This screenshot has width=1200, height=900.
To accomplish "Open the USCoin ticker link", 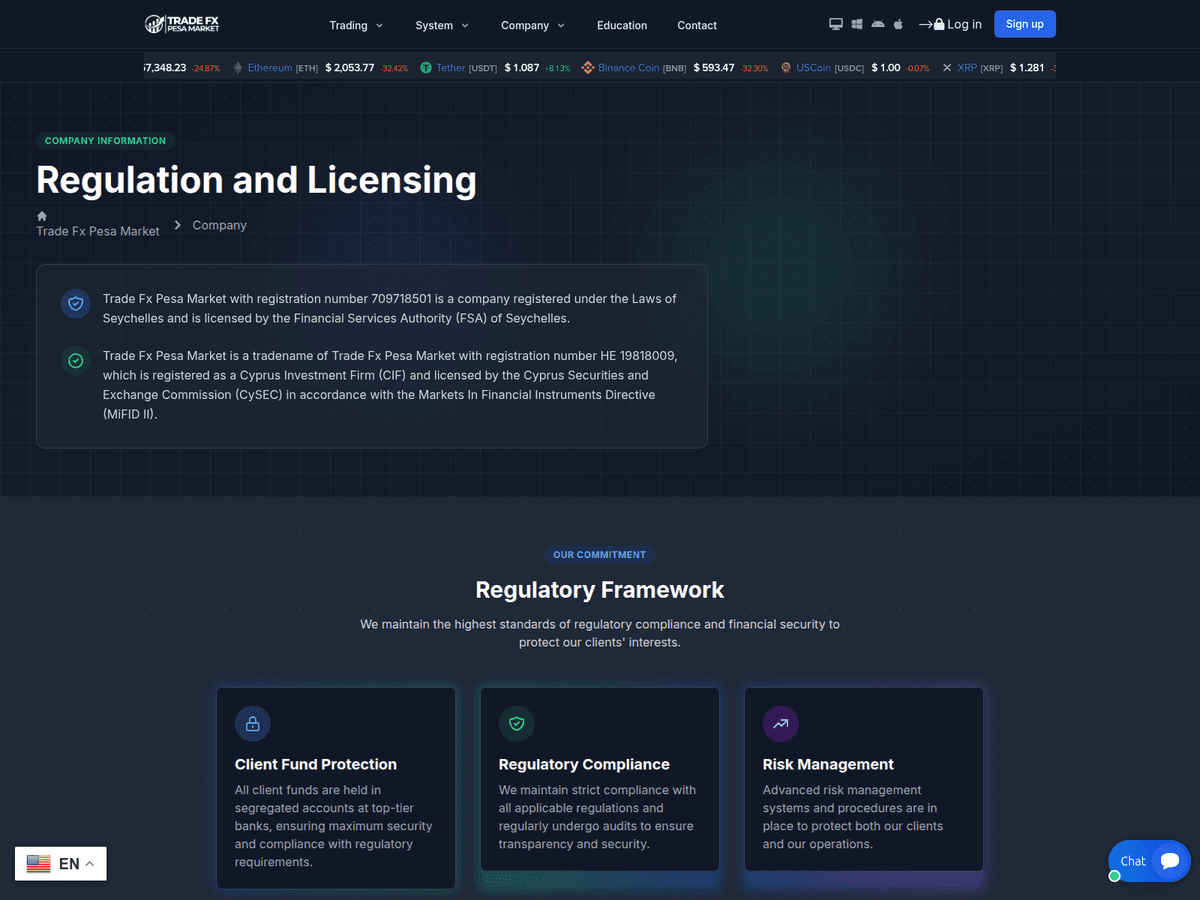I will [814, 68].
